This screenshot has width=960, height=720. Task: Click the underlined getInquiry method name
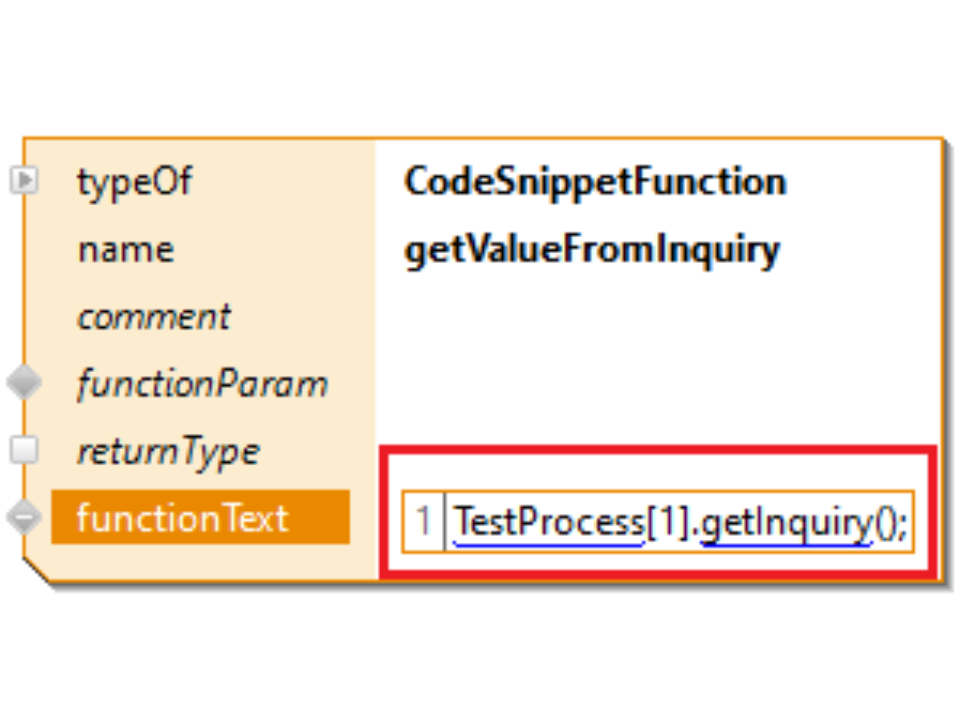coord(785,522)
